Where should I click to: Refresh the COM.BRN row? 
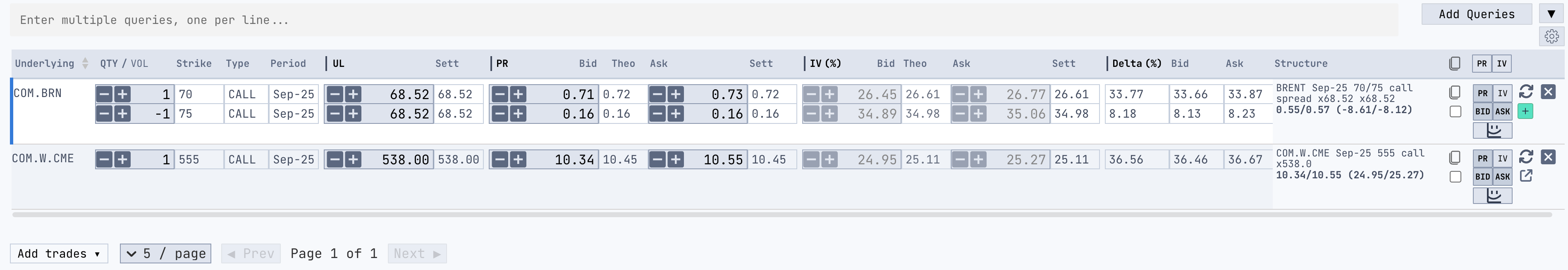(x=1526, y=92)
